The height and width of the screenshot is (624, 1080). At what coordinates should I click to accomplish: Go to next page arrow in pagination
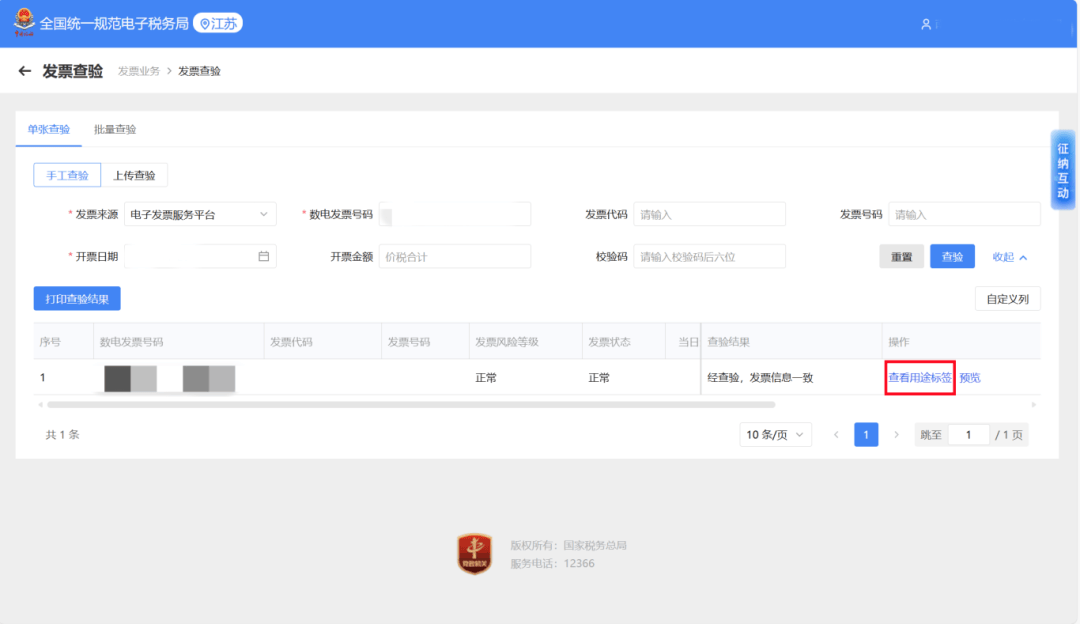click(x=896, y=435)
